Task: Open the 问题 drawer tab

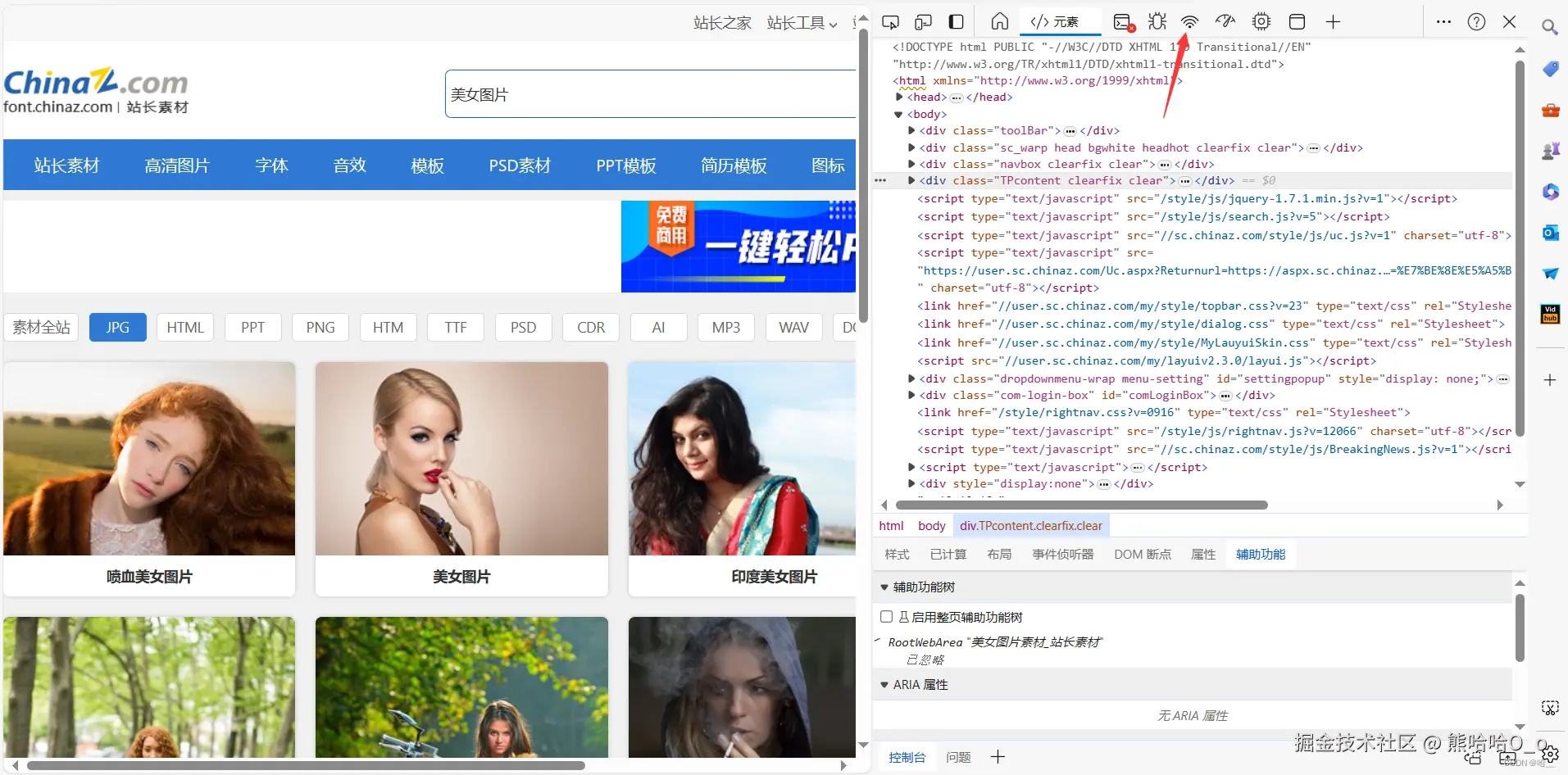Action: pos(958,758)
